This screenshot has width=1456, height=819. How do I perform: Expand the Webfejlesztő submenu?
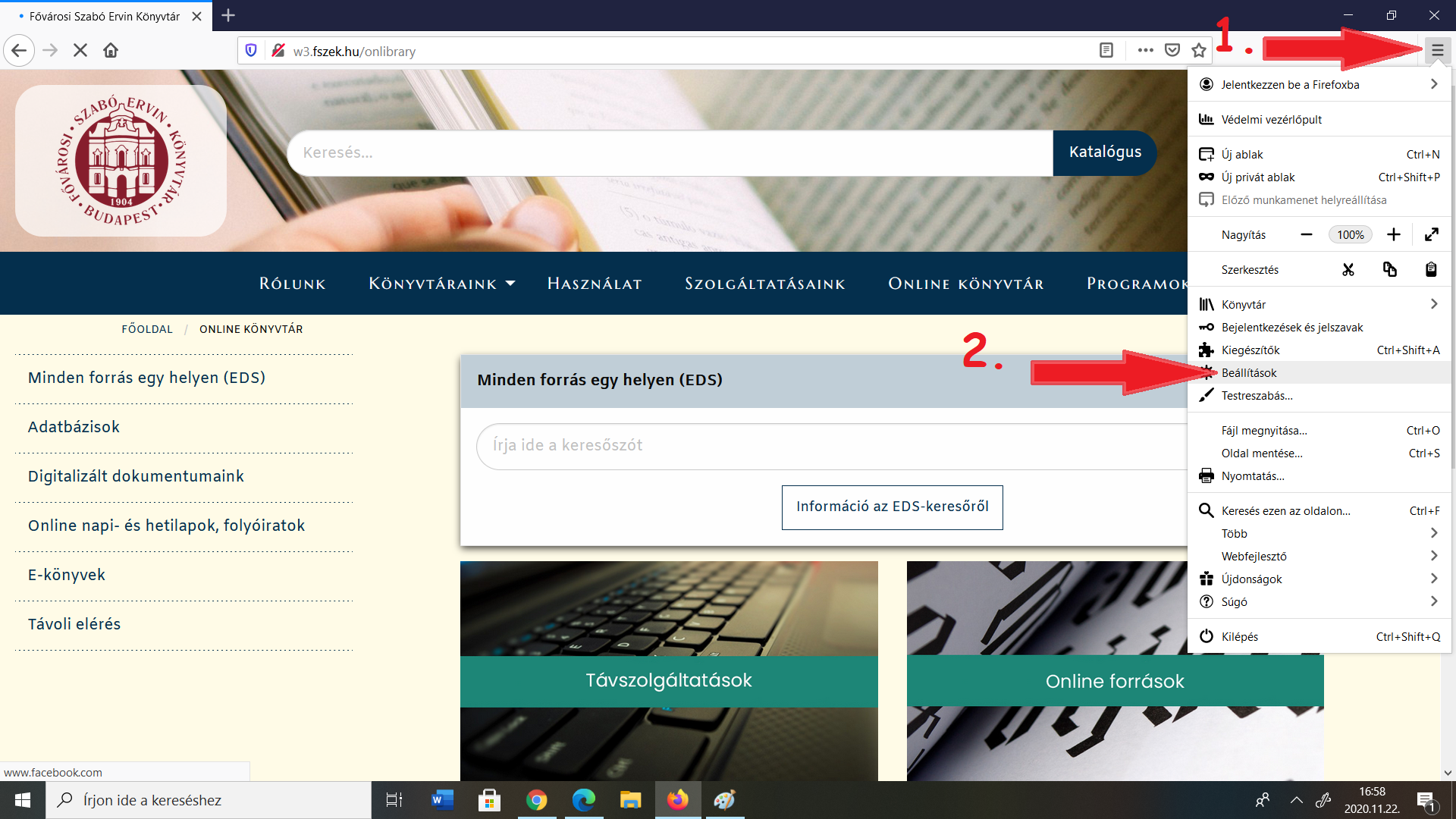[x=1319, y=557]
